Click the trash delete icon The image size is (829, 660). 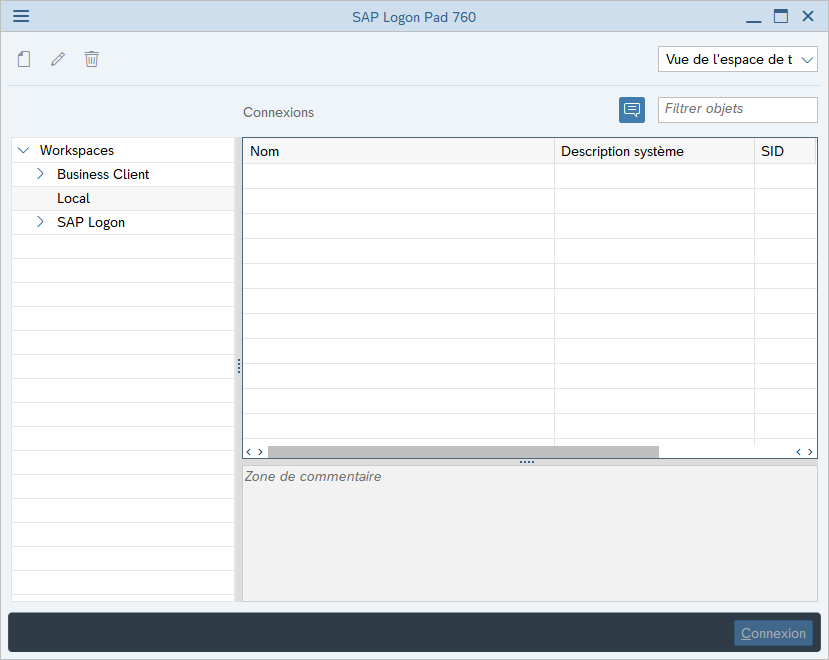[x=91, y=59]
